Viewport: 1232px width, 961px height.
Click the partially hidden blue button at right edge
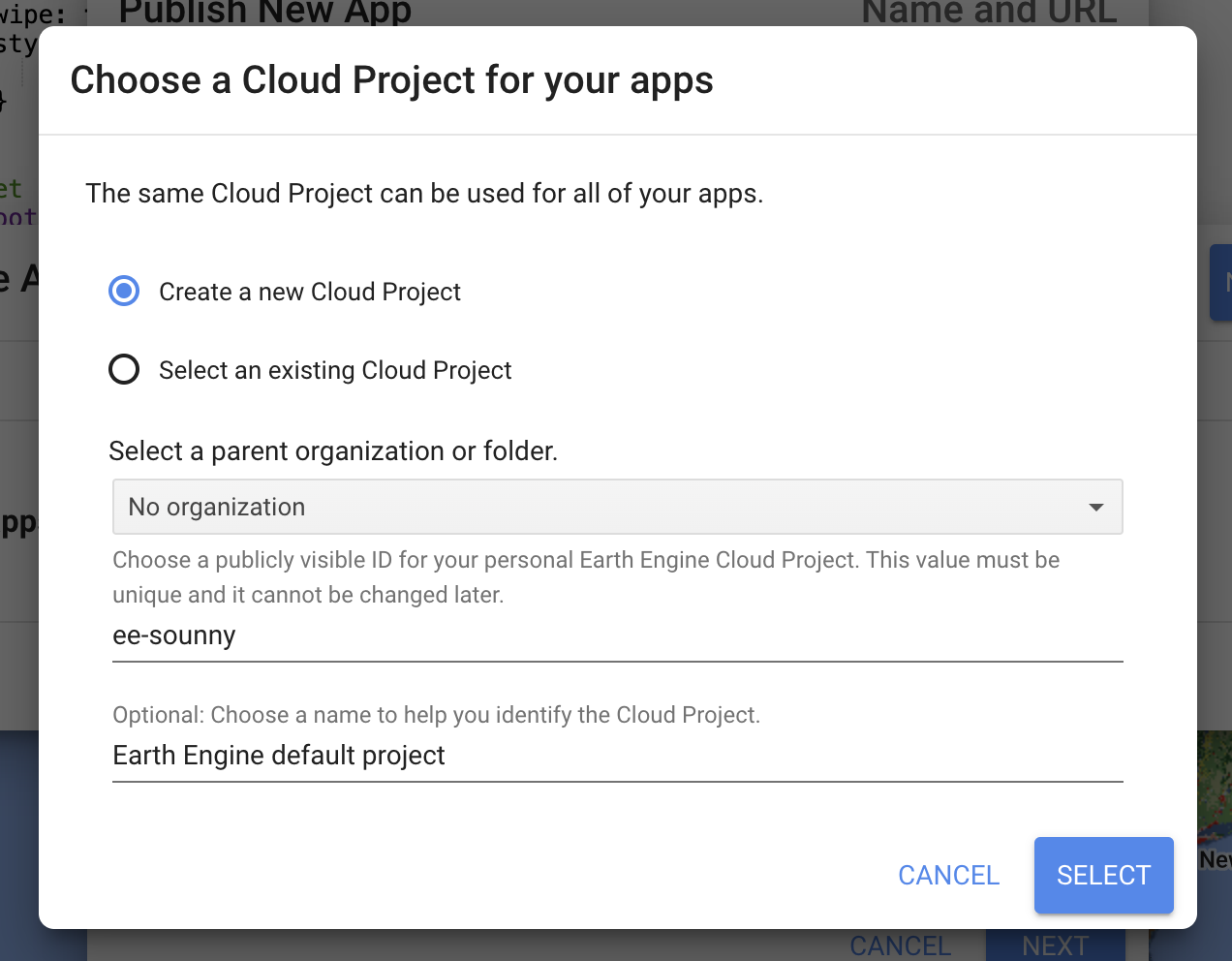tap(1220, 283)
